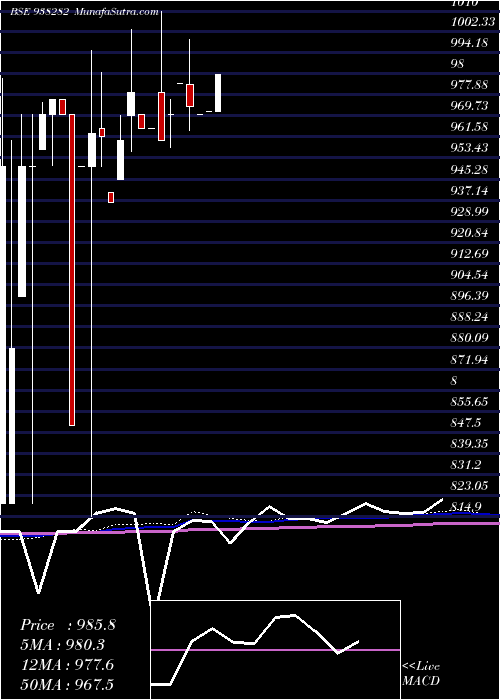Click the 1002.33 price axis label
500x700 pixels.
[472, 22]
